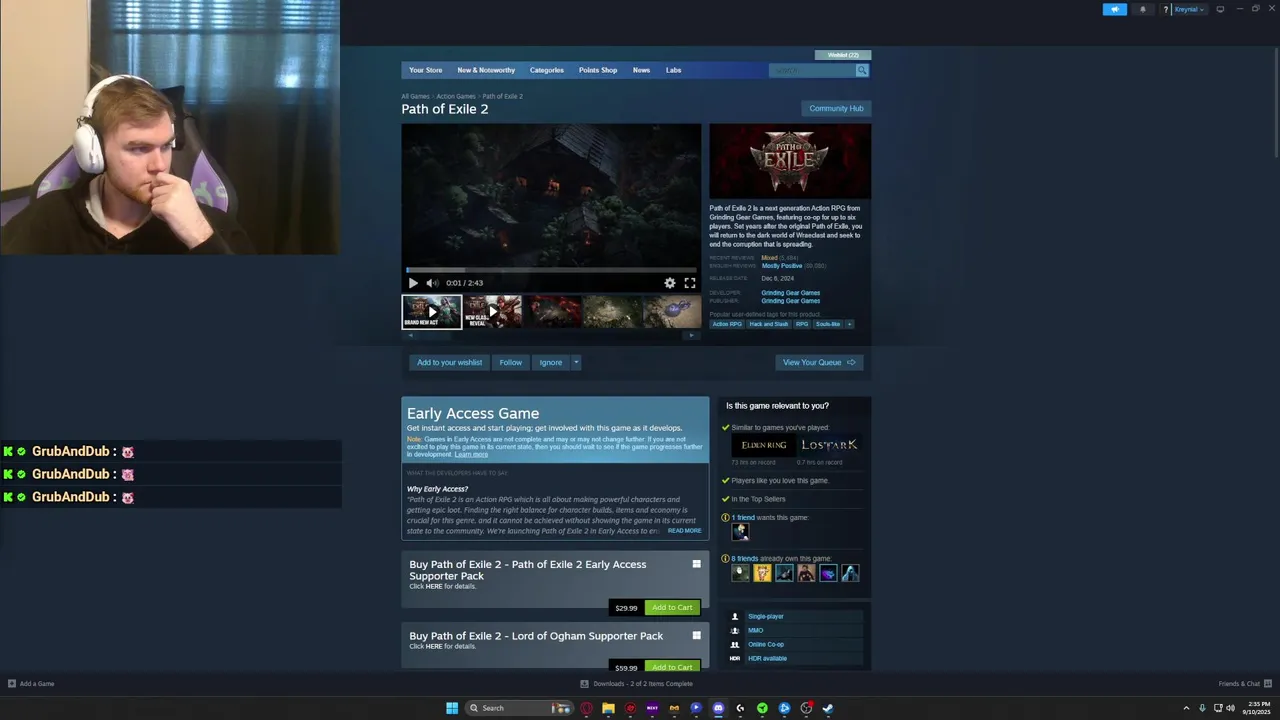
Task: Follow Path of Exile 2
Action: click(x=511, y=363)
